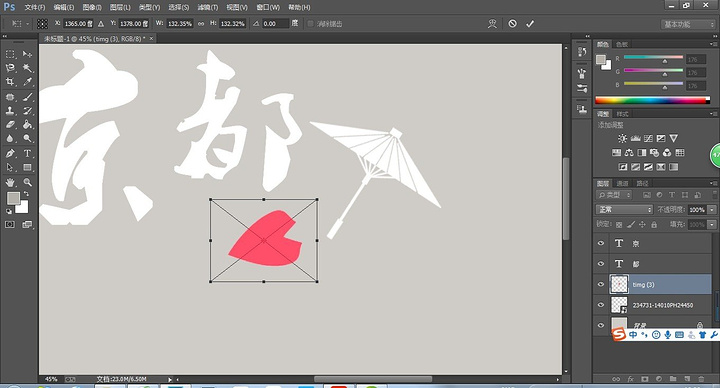Open the layer type filter dropdown
Screen dimensions: 720x388
click(x=615, y=195)
